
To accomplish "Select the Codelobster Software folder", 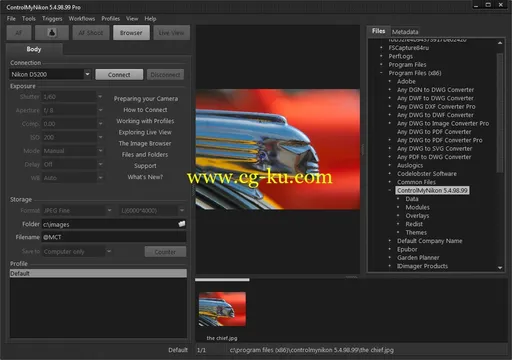I will (427, 174).
